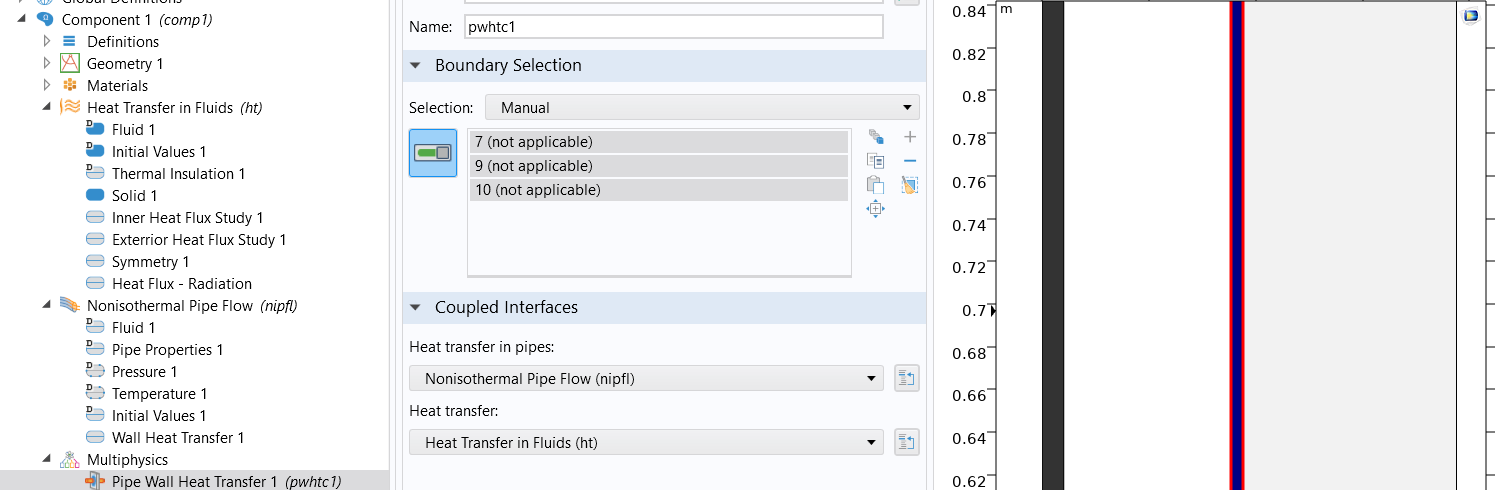Open the Heat transfer interface dropdown

(646, 442)
